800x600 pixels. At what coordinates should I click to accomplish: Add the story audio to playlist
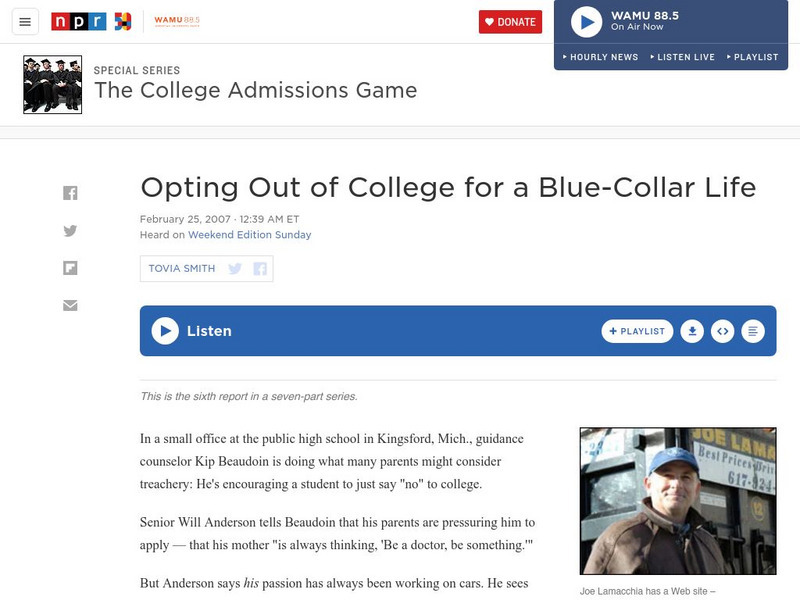(x=636, y=329)
